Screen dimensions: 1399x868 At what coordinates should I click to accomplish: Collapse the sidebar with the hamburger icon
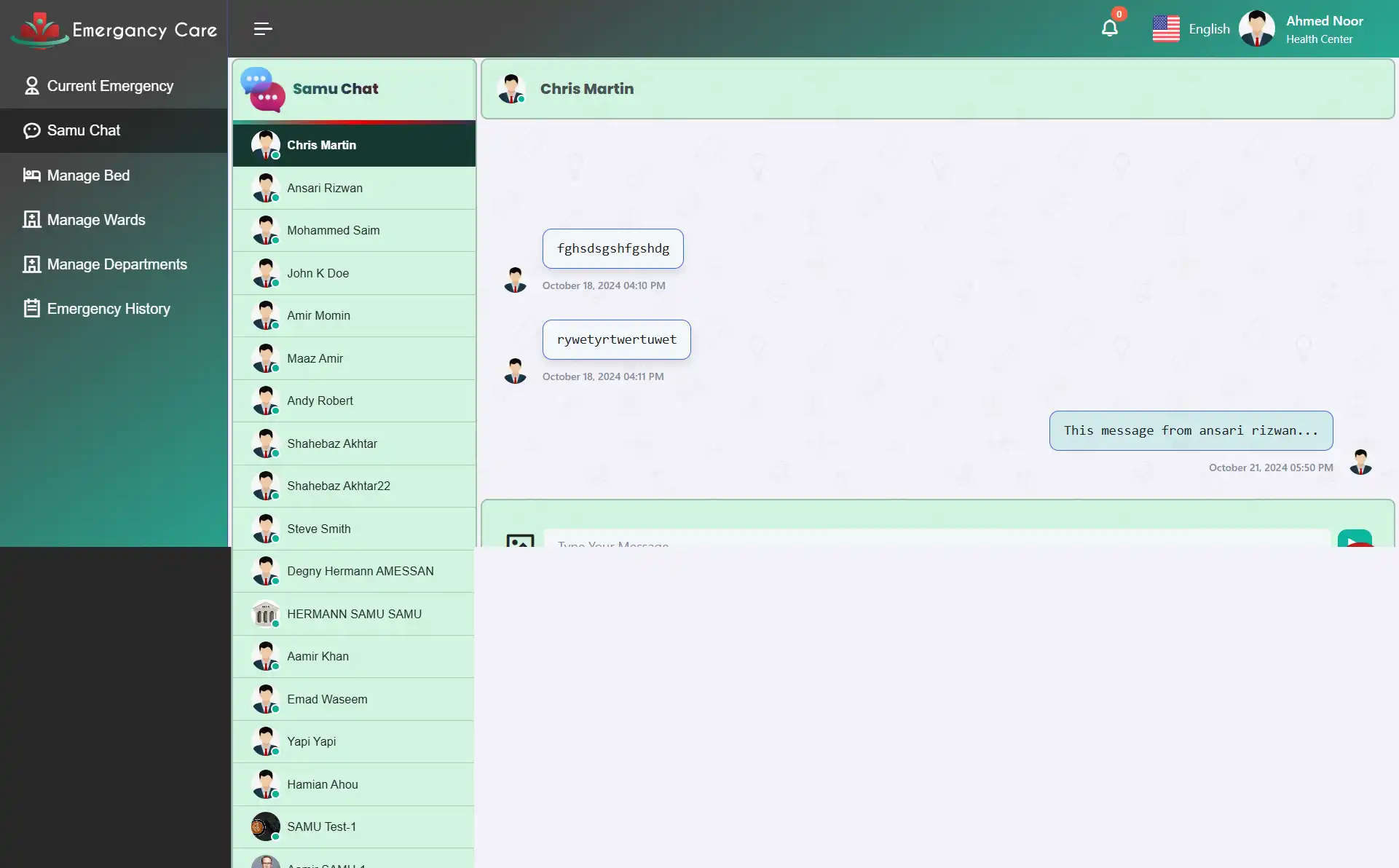262,29
